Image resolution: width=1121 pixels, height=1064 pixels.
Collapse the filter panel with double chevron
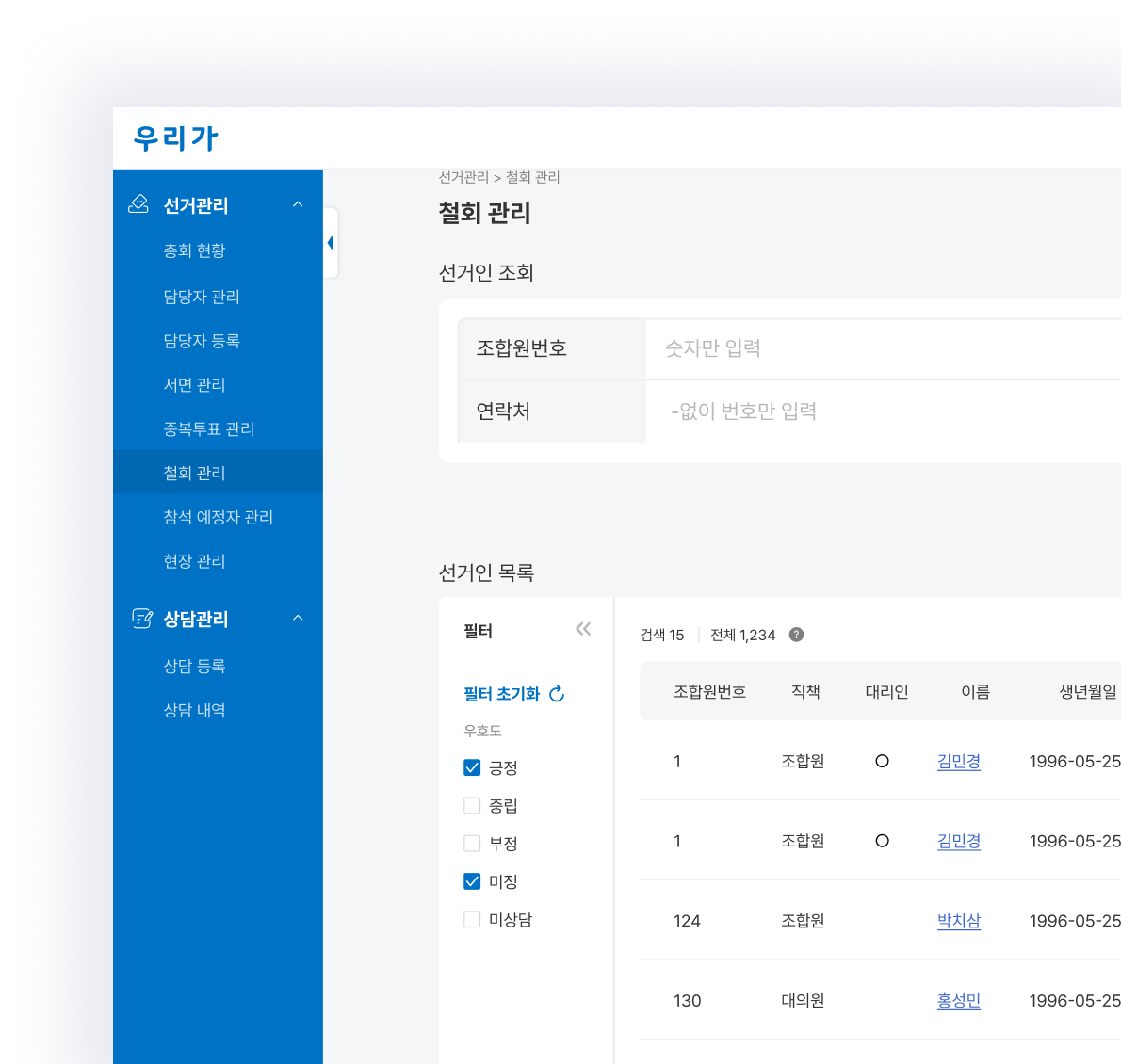click(x=583, y=629)
